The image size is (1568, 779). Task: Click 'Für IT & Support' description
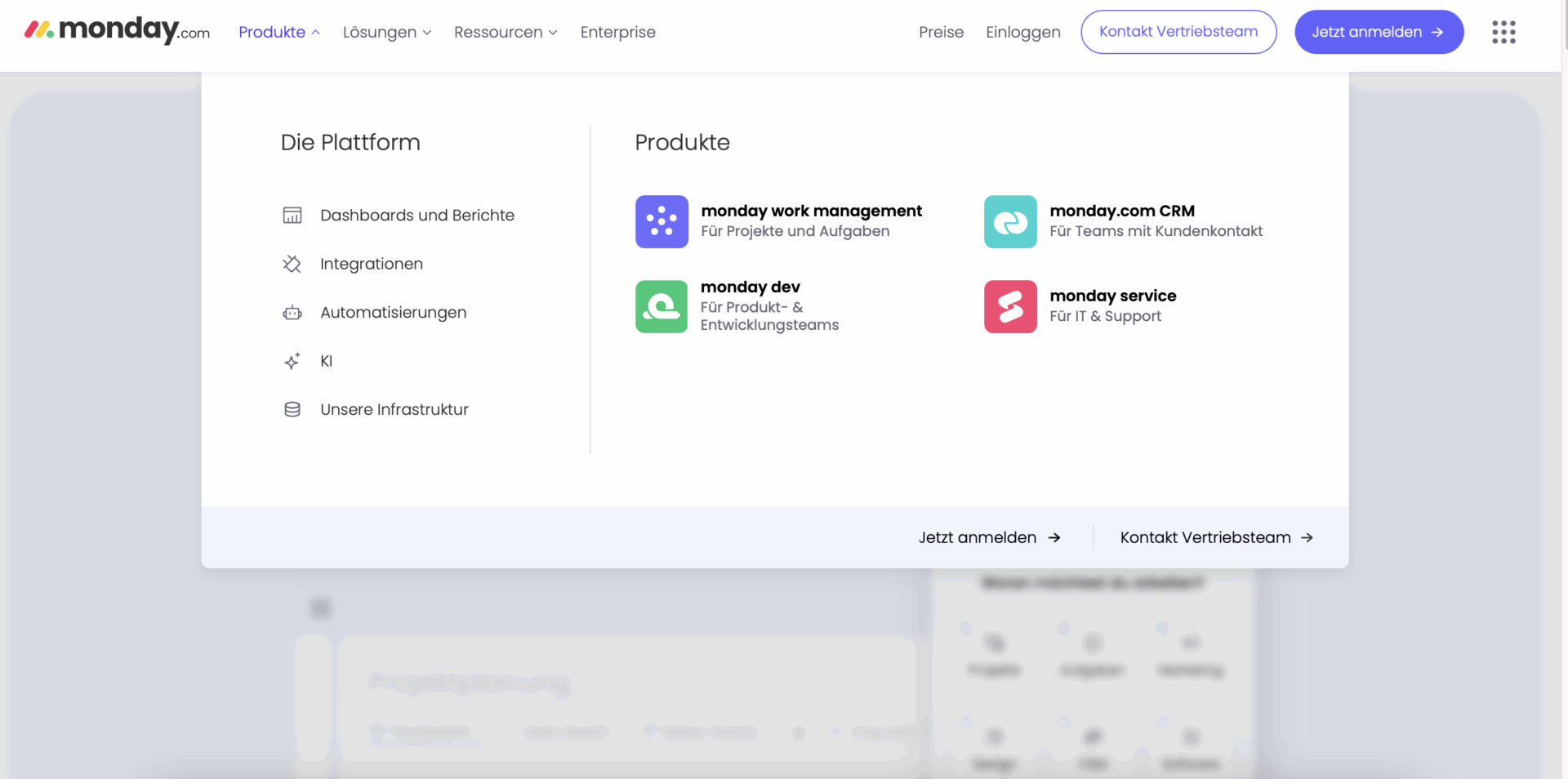coord(1105,316)
